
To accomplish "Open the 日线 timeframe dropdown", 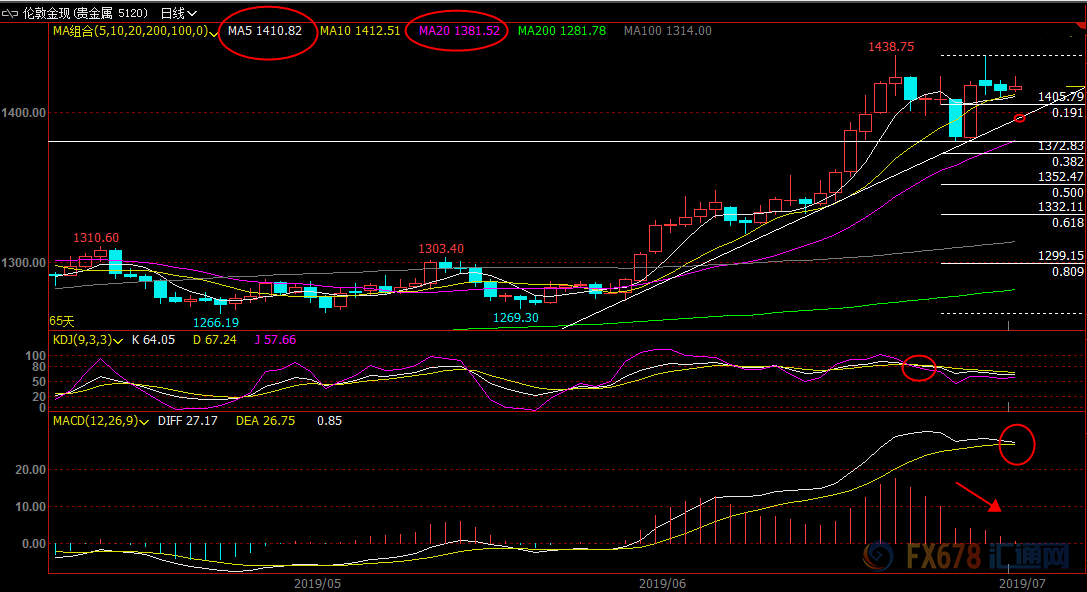I will pyautogui.click(x=178, y=13).
